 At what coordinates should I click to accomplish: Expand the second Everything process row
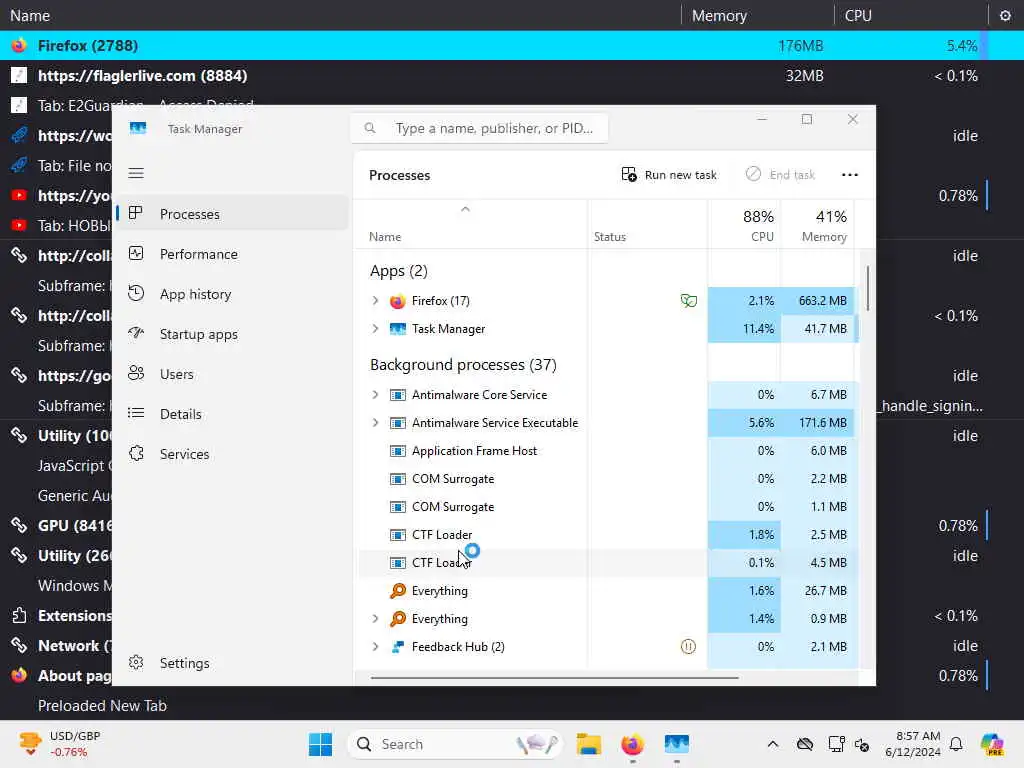click(x=375, y=618)
